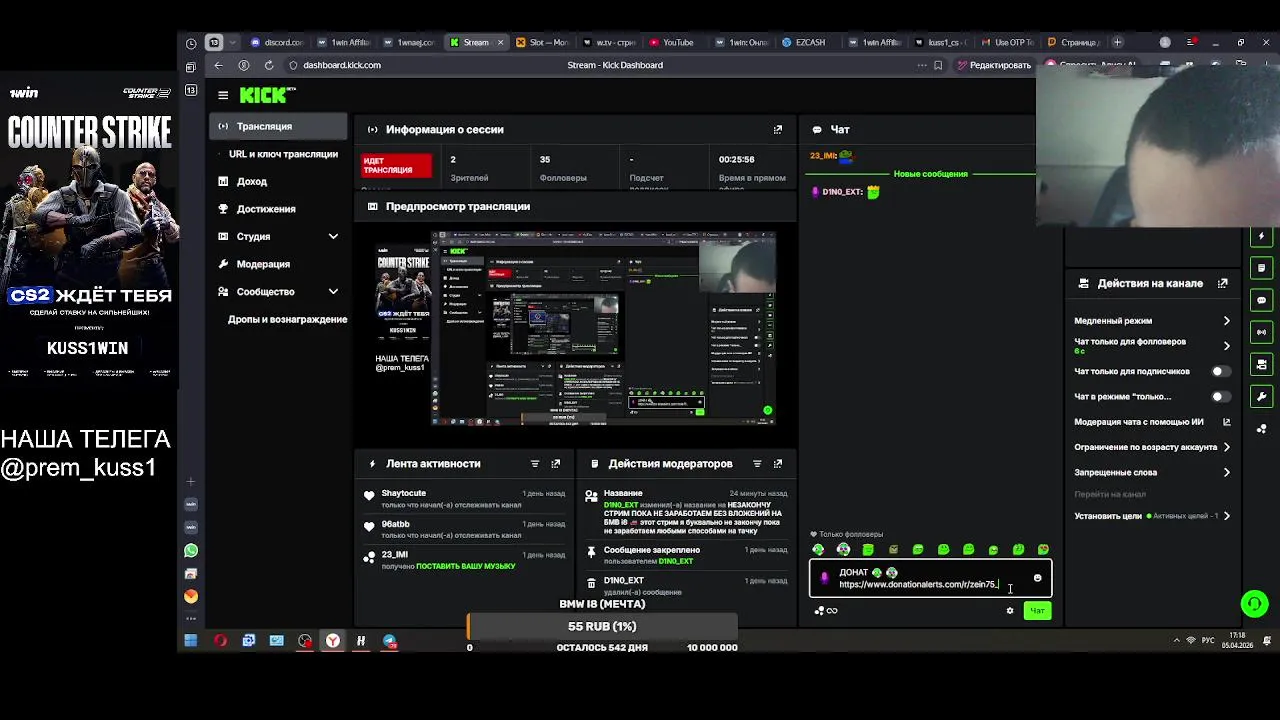Open chat settings gear icon
1280x720 pixels.
(1010, 611)
